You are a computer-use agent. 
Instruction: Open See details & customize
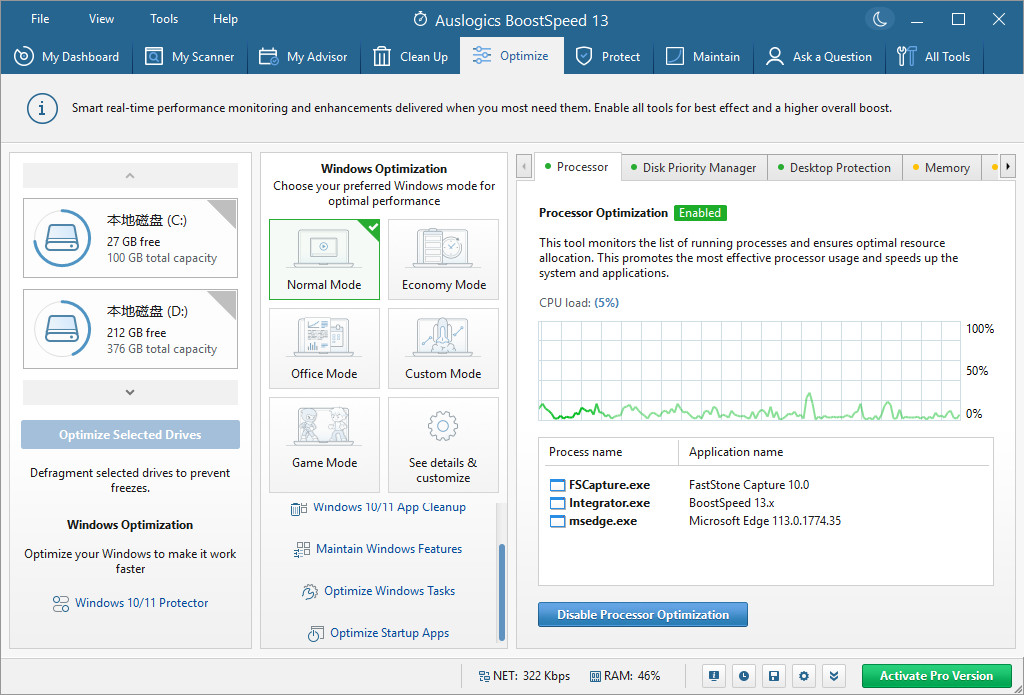(x=443, y=445)
